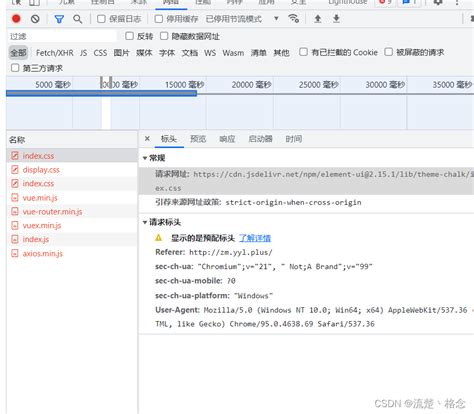Open the 响应 tab
This screenshot has width=474, height=414.
click(227, 139)
